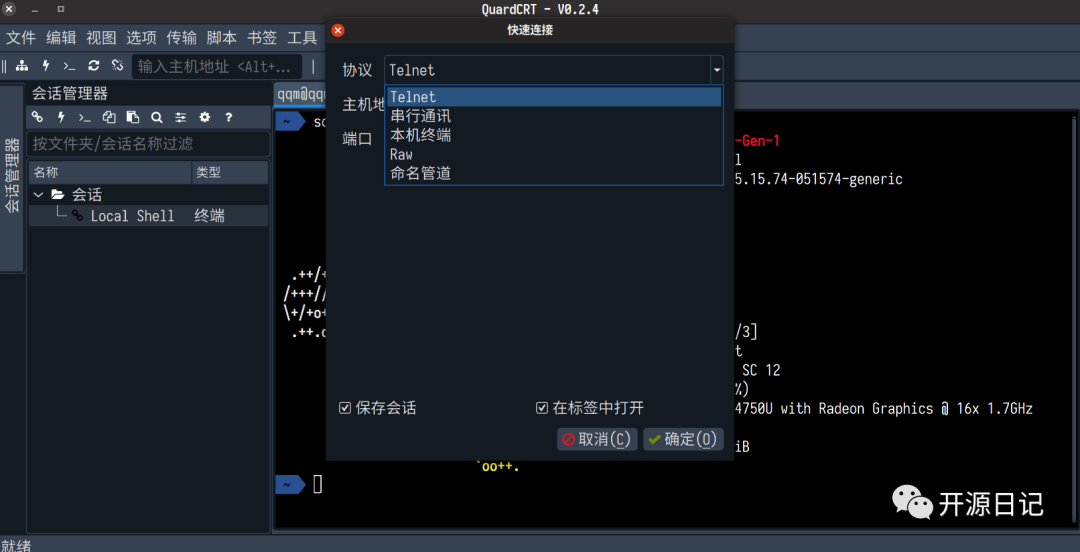Open the 脚本 menu

222,38
